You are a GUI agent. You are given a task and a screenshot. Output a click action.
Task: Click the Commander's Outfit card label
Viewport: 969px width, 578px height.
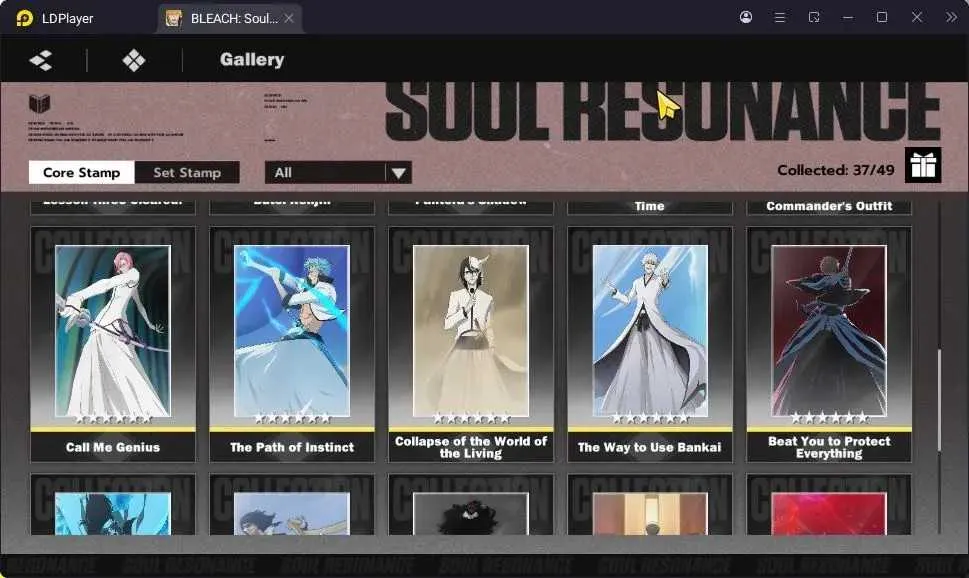coord(829,206)
